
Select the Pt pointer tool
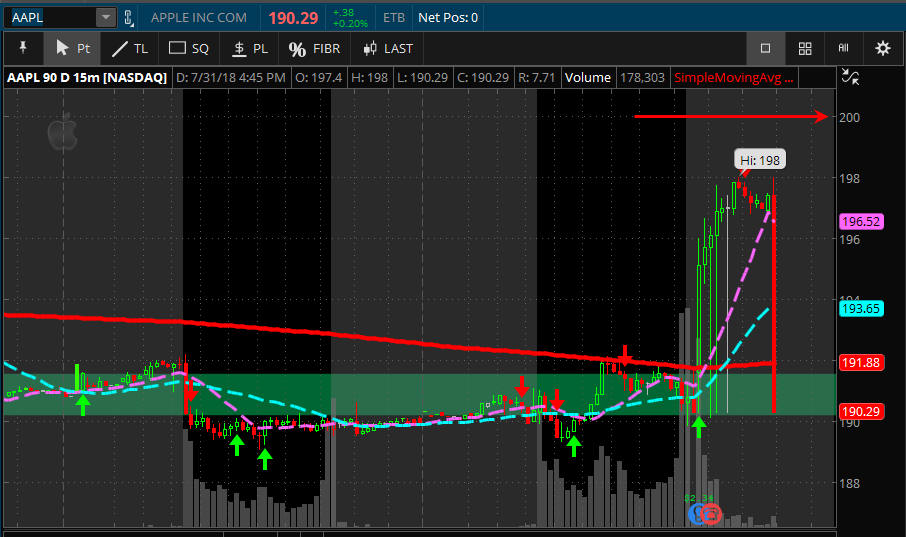pos(72,48)
